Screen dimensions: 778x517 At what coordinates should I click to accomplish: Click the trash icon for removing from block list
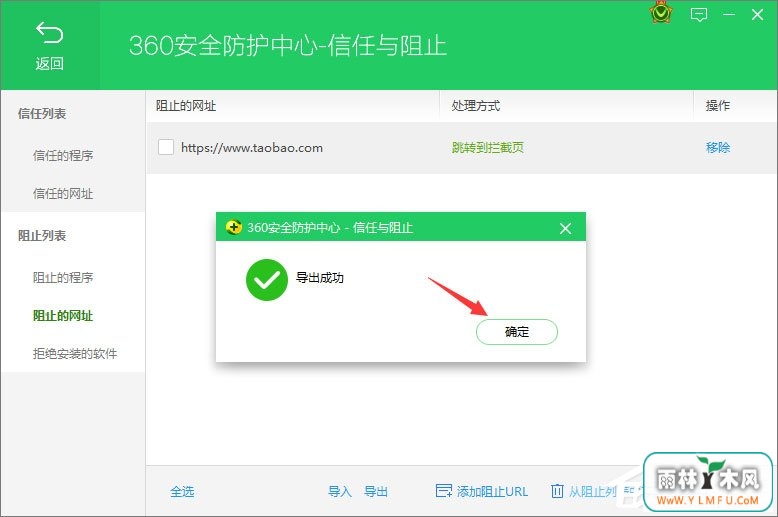[557, 491]
